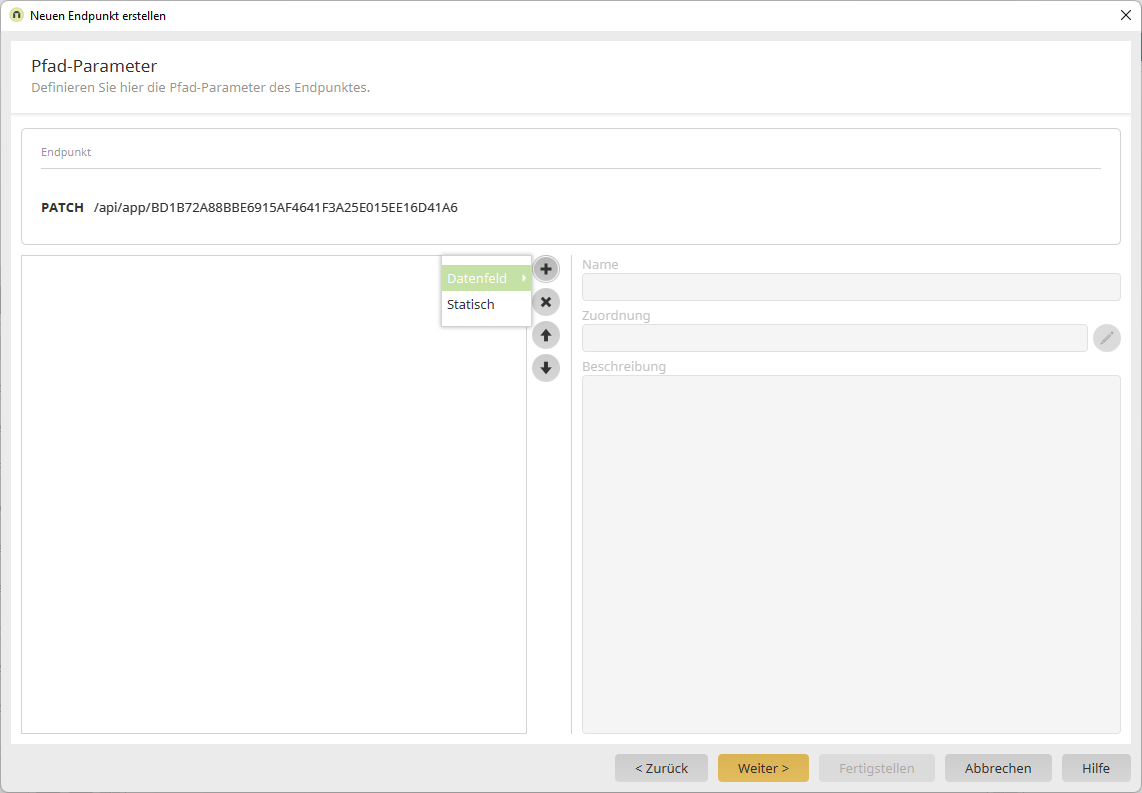Go back with the Zurück button
Screen dimensions: 1142x793
pyautogui.click(x=661, y=768)
